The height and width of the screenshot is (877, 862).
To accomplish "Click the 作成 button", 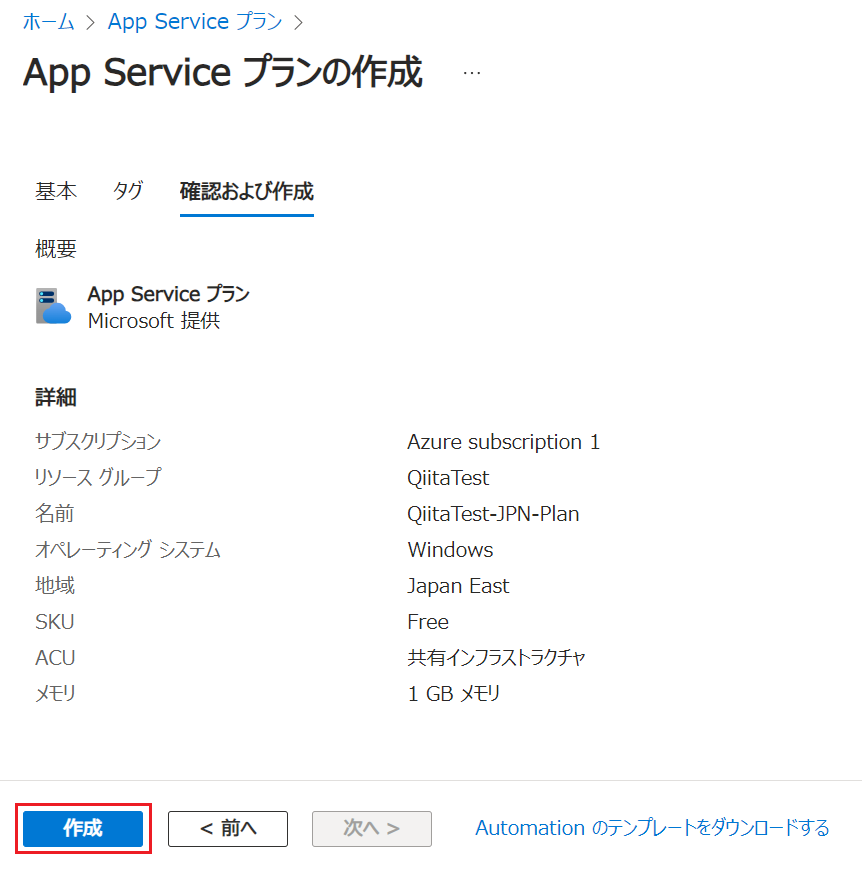I will click(x=83, y=828).
